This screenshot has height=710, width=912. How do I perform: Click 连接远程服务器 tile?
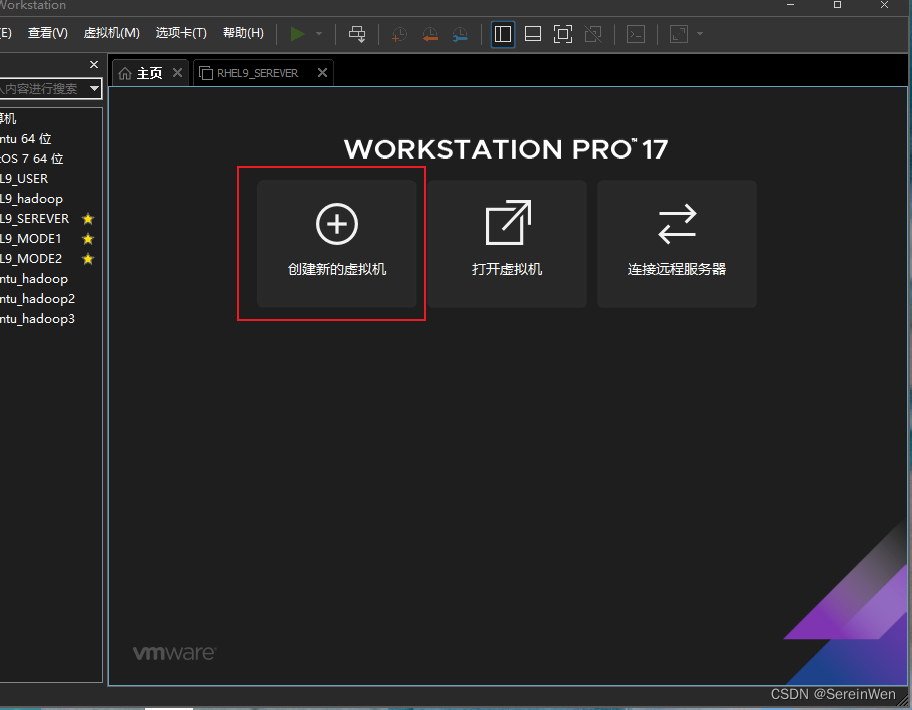pyautogui.click(x=676, y=244)
